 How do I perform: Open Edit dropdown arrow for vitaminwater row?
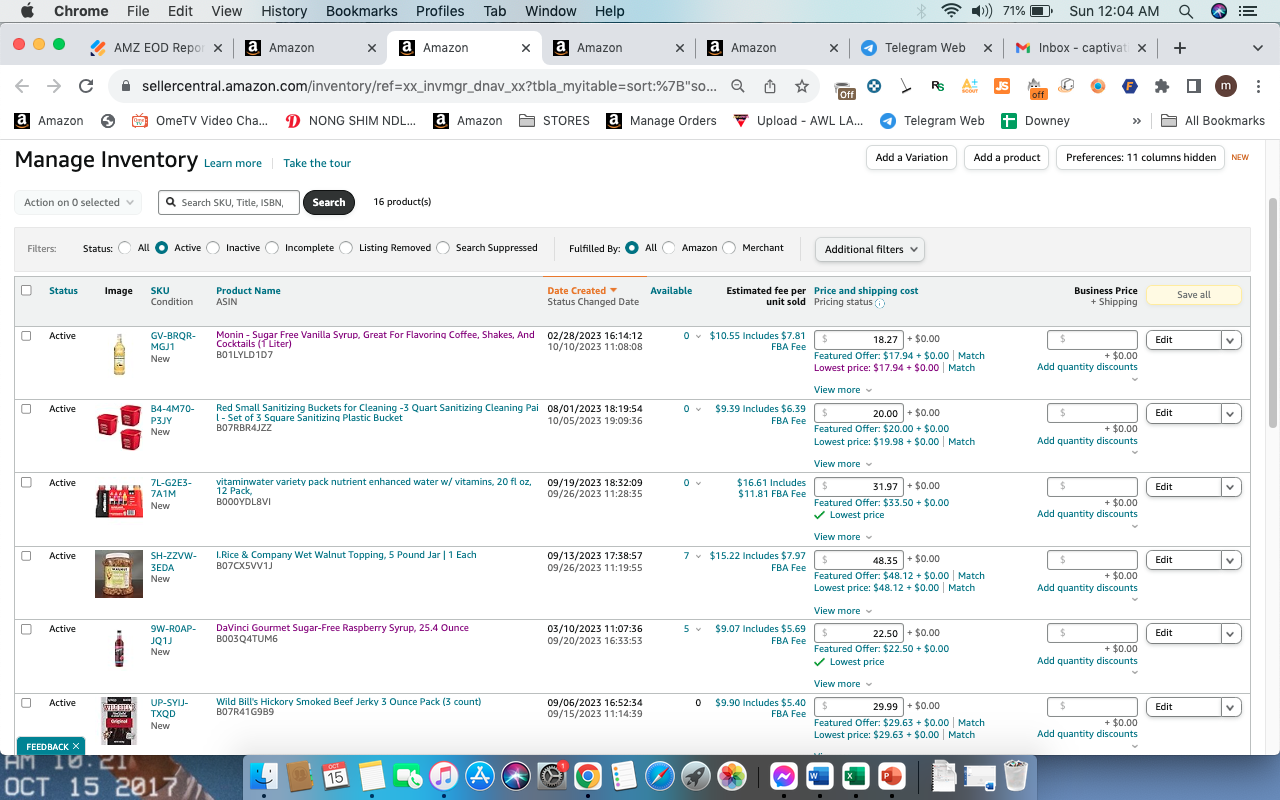click(1231, 487)
